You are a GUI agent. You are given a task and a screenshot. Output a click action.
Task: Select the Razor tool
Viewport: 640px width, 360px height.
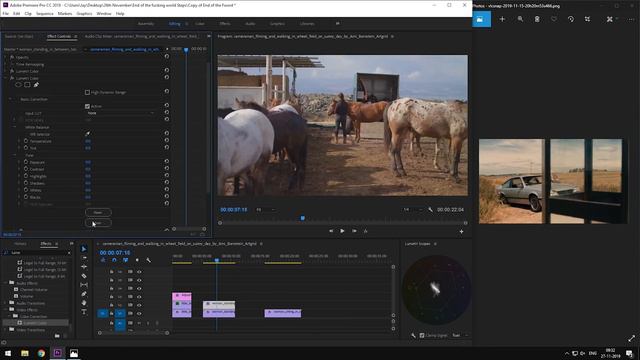pyautogui.click(x=84, y=276)
